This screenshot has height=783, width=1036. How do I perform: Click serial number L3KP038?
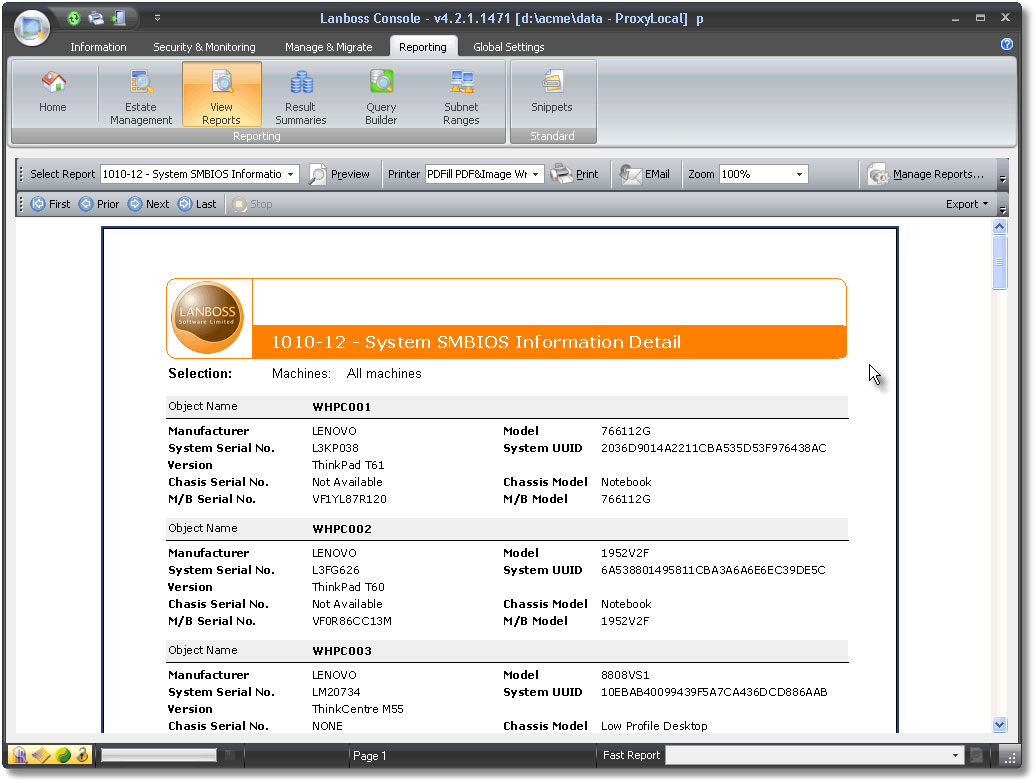point(335,448)
